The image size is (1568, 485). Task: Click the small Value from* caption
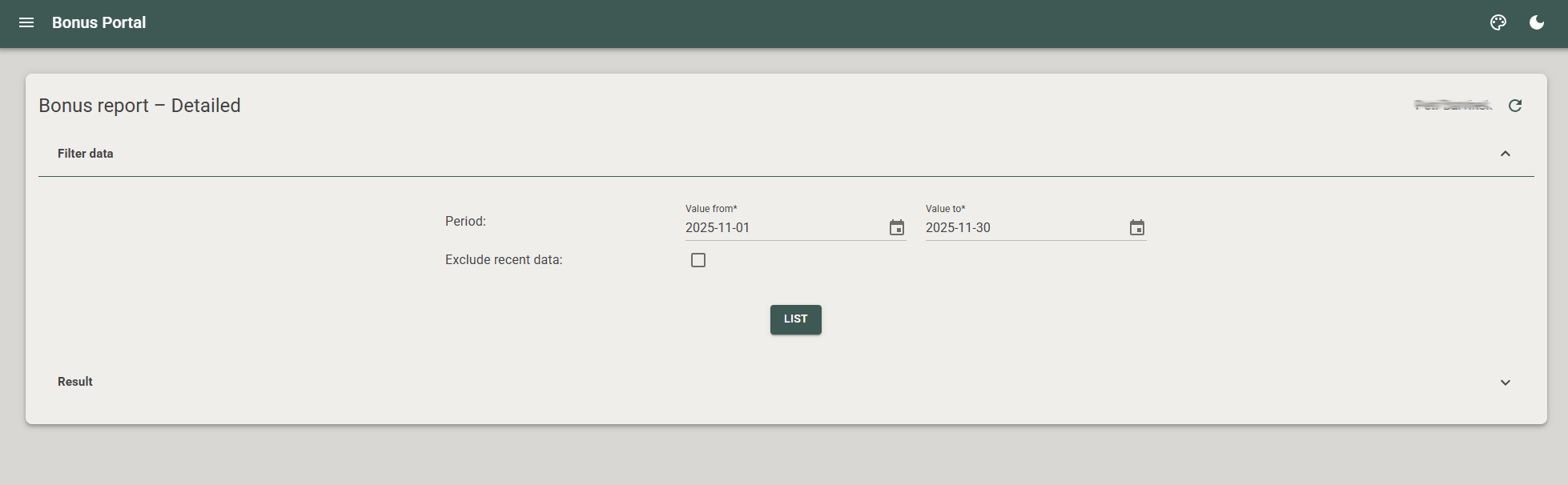711,209
